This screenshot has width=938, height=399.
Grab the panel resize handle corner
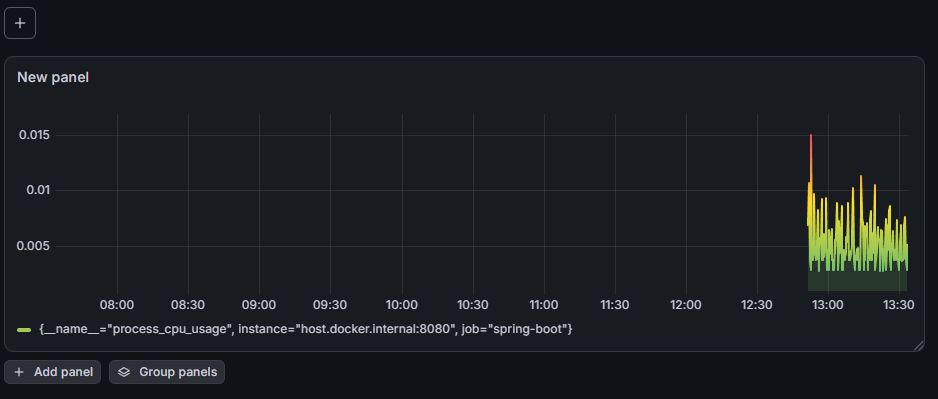coord(919,346)
